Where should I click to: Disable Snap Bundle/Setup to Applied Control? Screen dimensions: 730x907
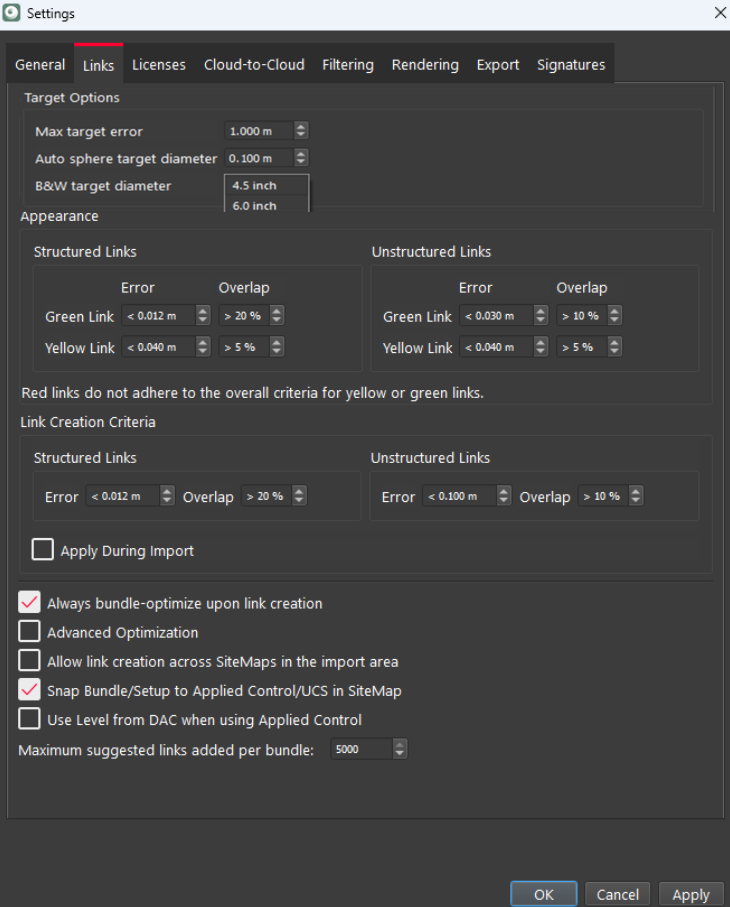(30, 690)
